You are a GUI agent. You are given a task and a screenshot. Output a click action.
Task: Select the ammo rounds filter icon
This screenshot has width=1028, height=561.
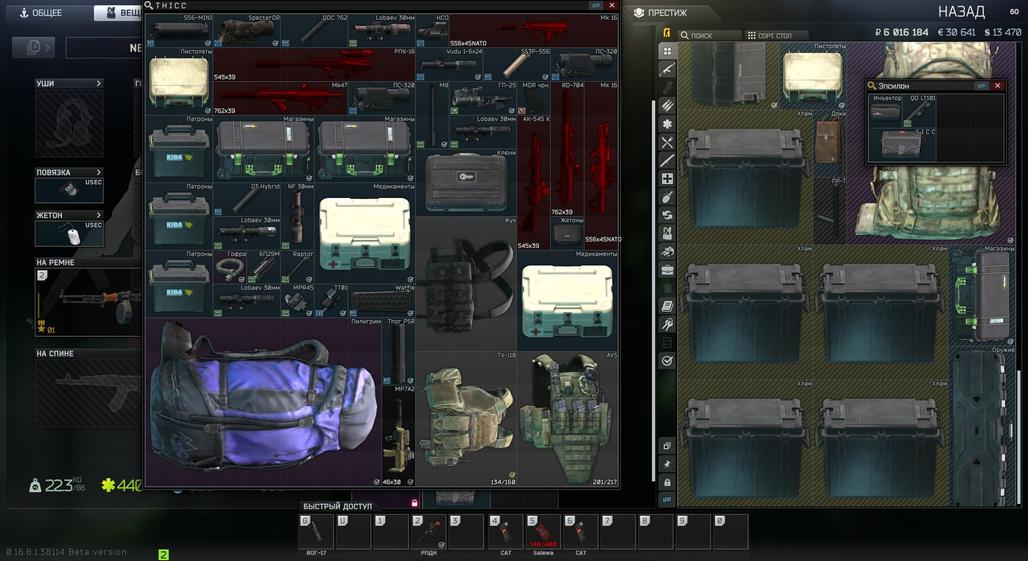point(667,106)
